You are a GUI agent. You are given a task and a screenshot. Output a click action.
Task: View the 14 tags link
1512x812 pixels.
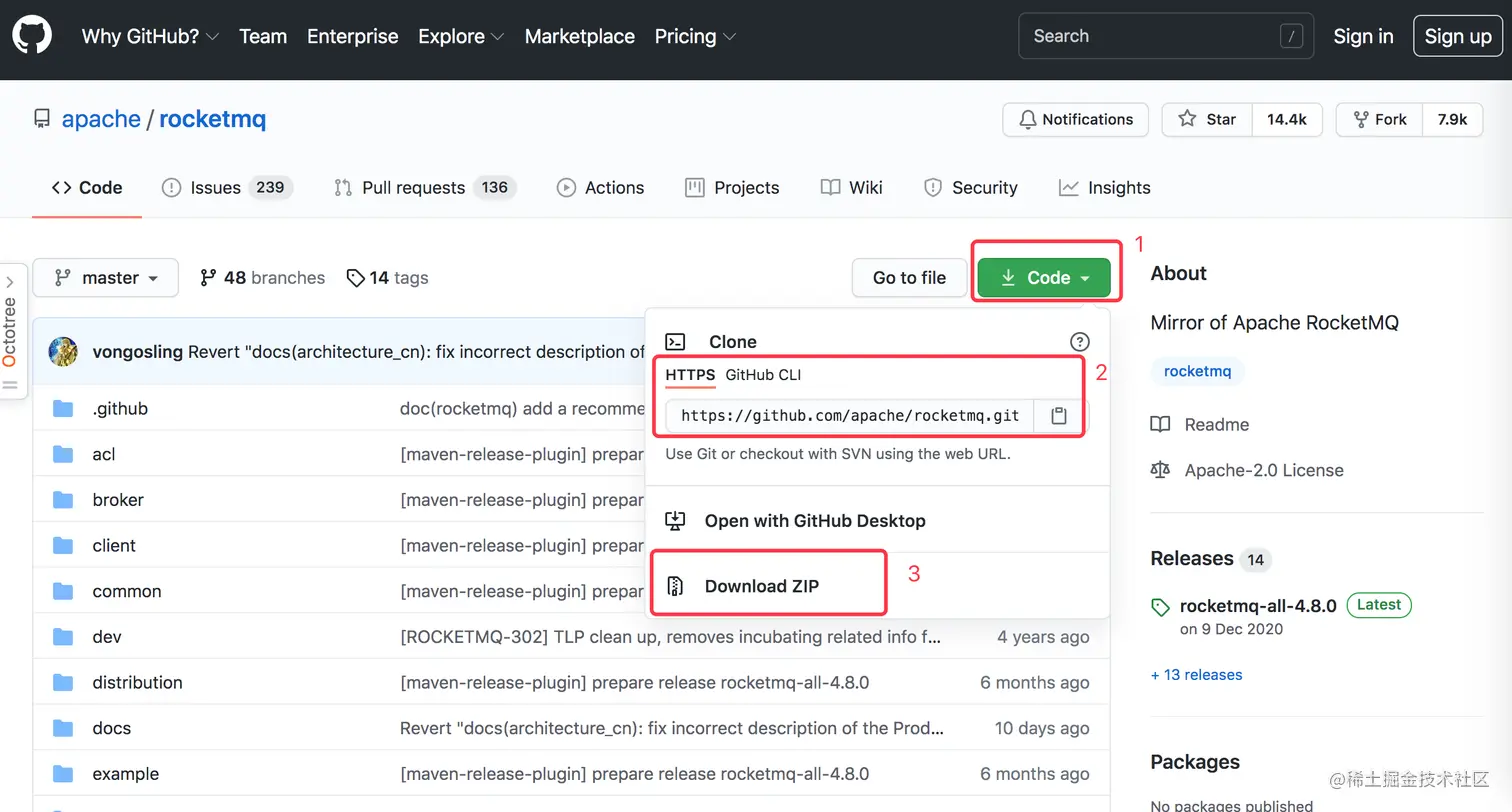(387, 277)
